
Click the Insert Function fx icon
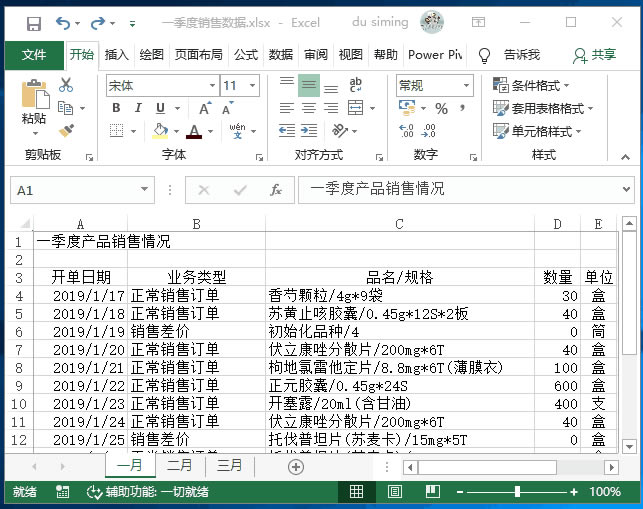(275, 190)
